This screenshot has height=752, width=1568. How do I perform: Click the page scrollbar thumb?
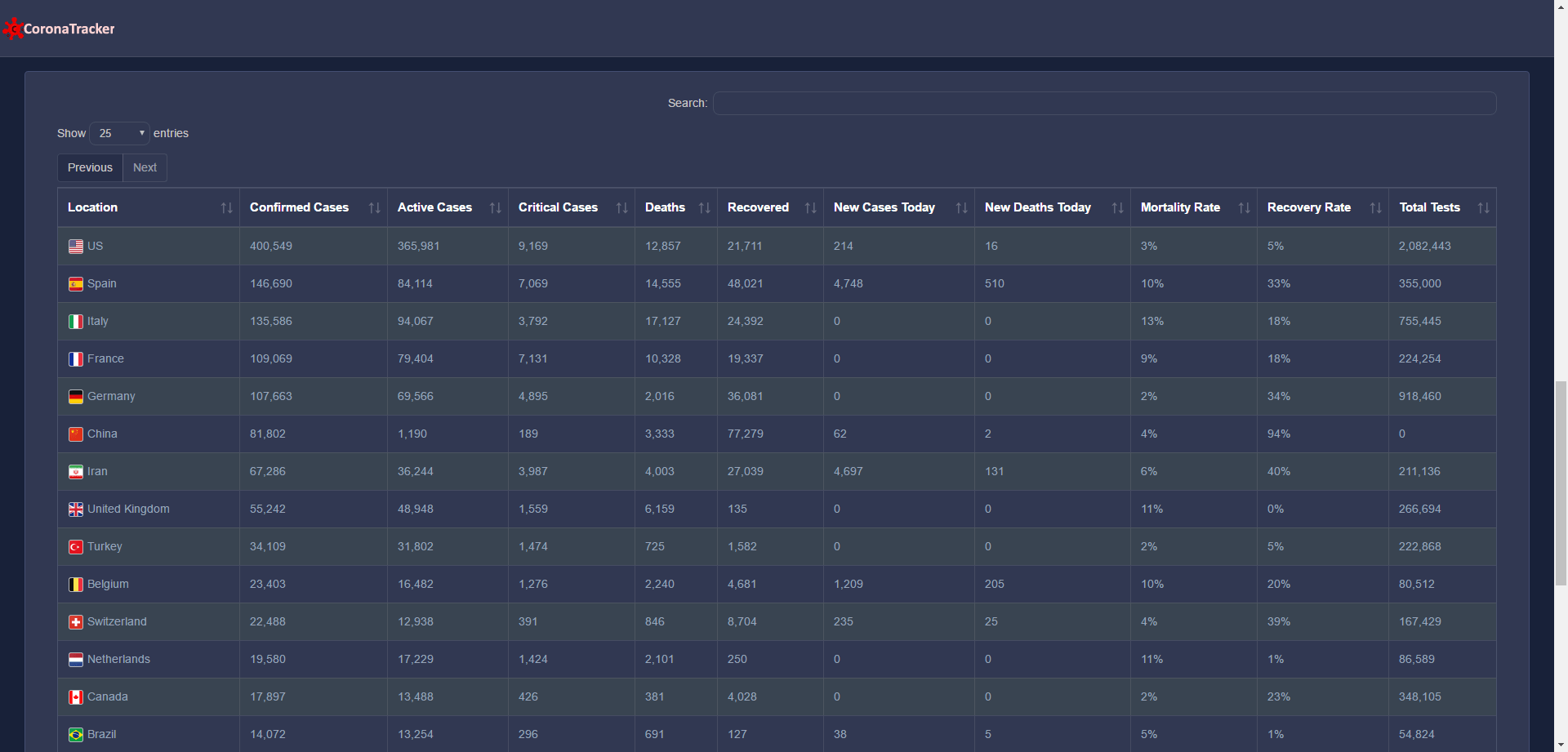1561,483
